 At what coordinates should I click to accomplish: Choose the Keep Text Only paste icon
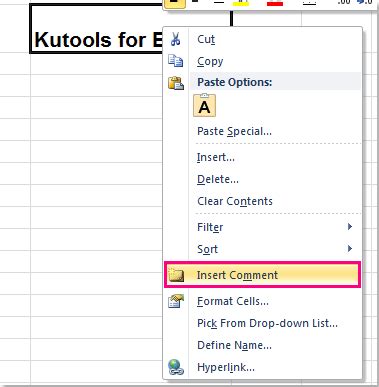[x=204, y=106]
